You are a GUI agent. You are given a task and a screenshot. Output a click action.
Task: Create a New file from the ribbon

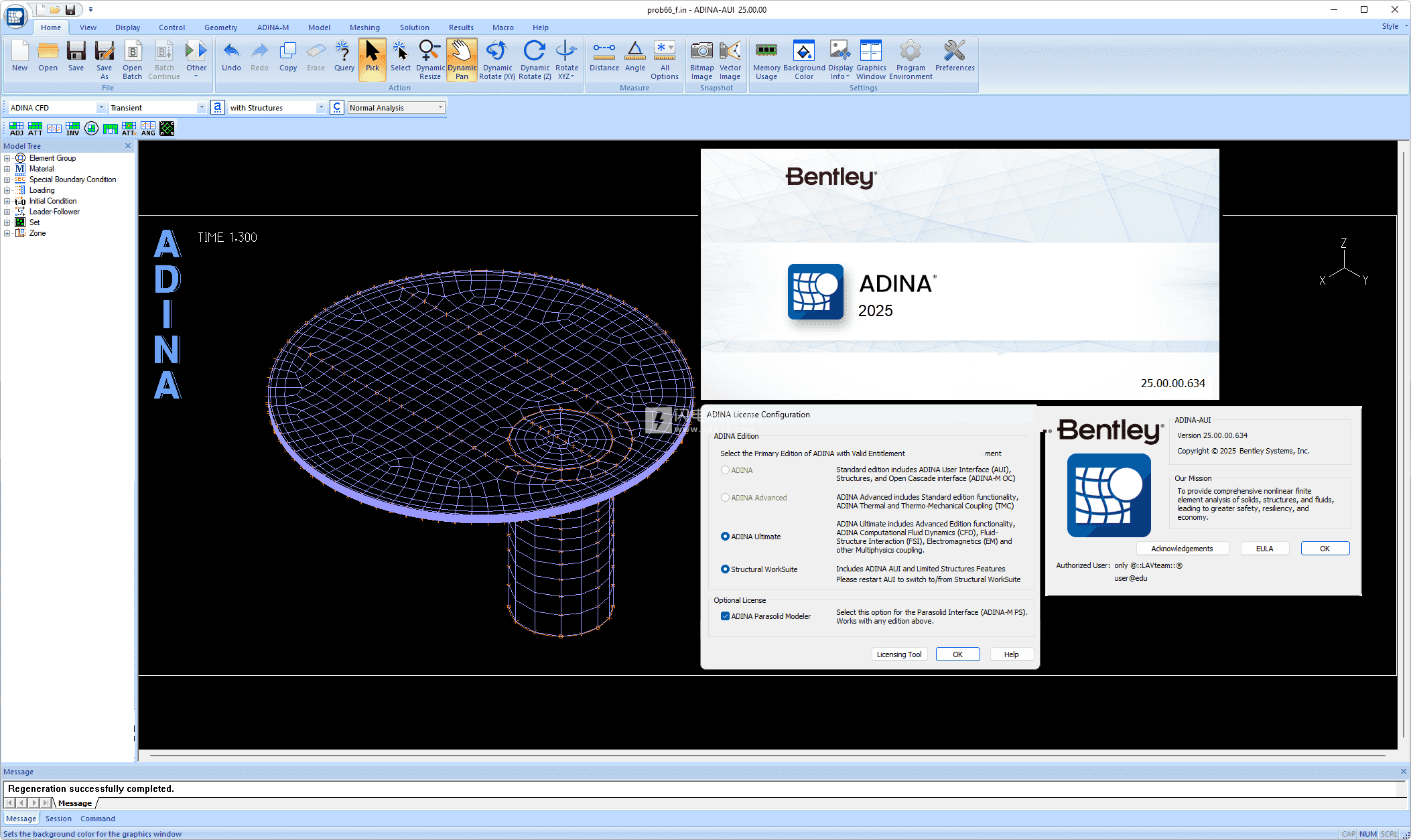20,56
